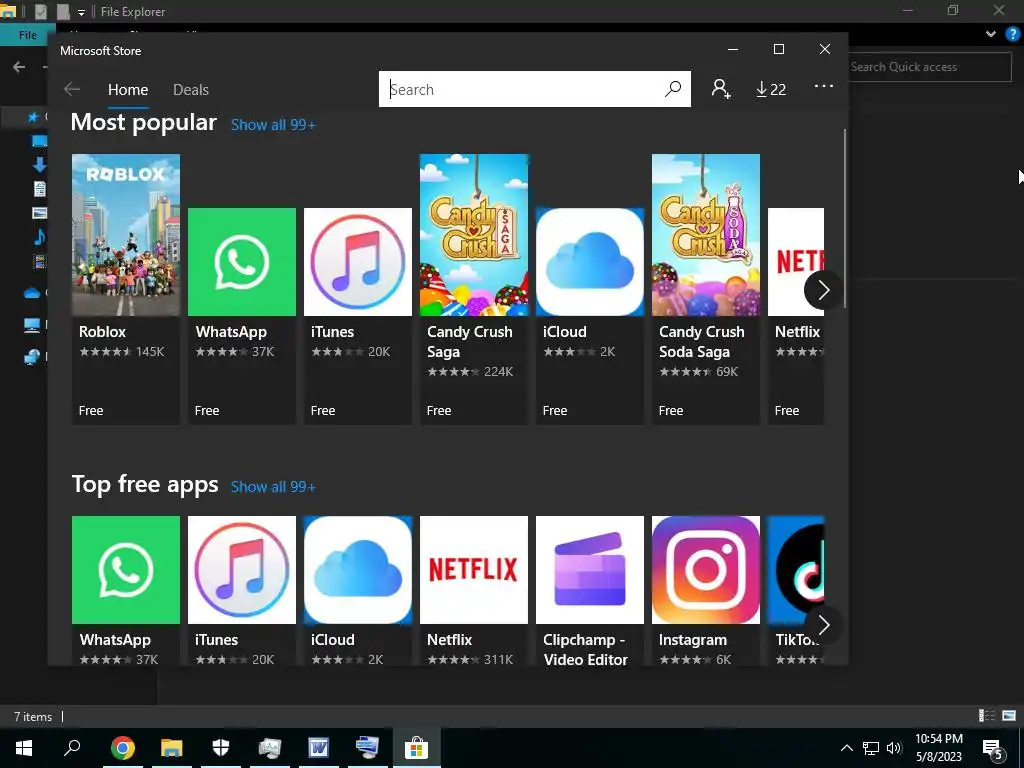Open Netflix icon in Top free apps

click(474, 570)
